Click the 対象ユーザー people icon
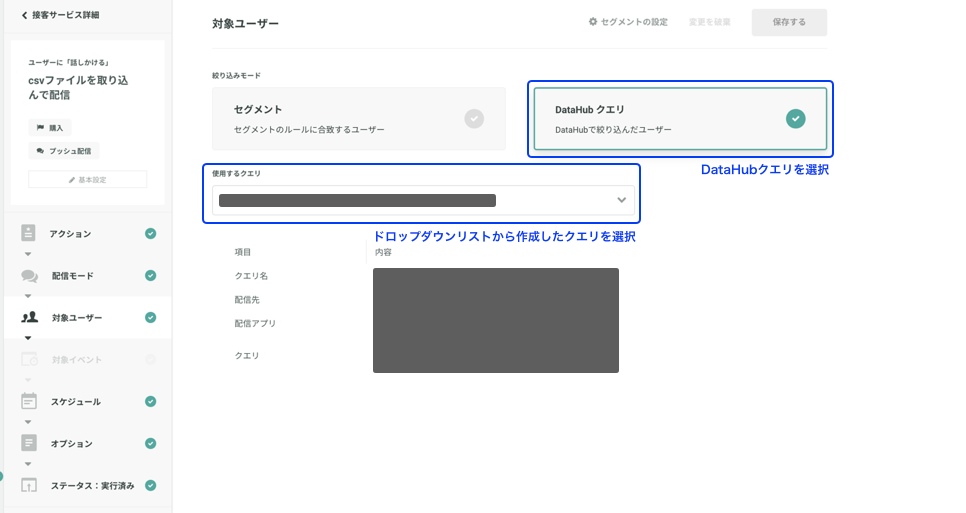This screenshot has height=513, width=966. (x=29, y=317)
